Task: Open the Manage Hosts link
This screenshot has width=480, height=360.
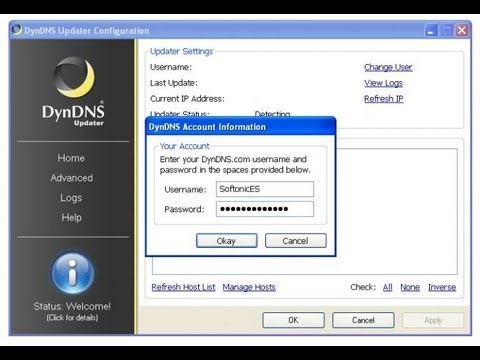Action: [x=249, y=287]
